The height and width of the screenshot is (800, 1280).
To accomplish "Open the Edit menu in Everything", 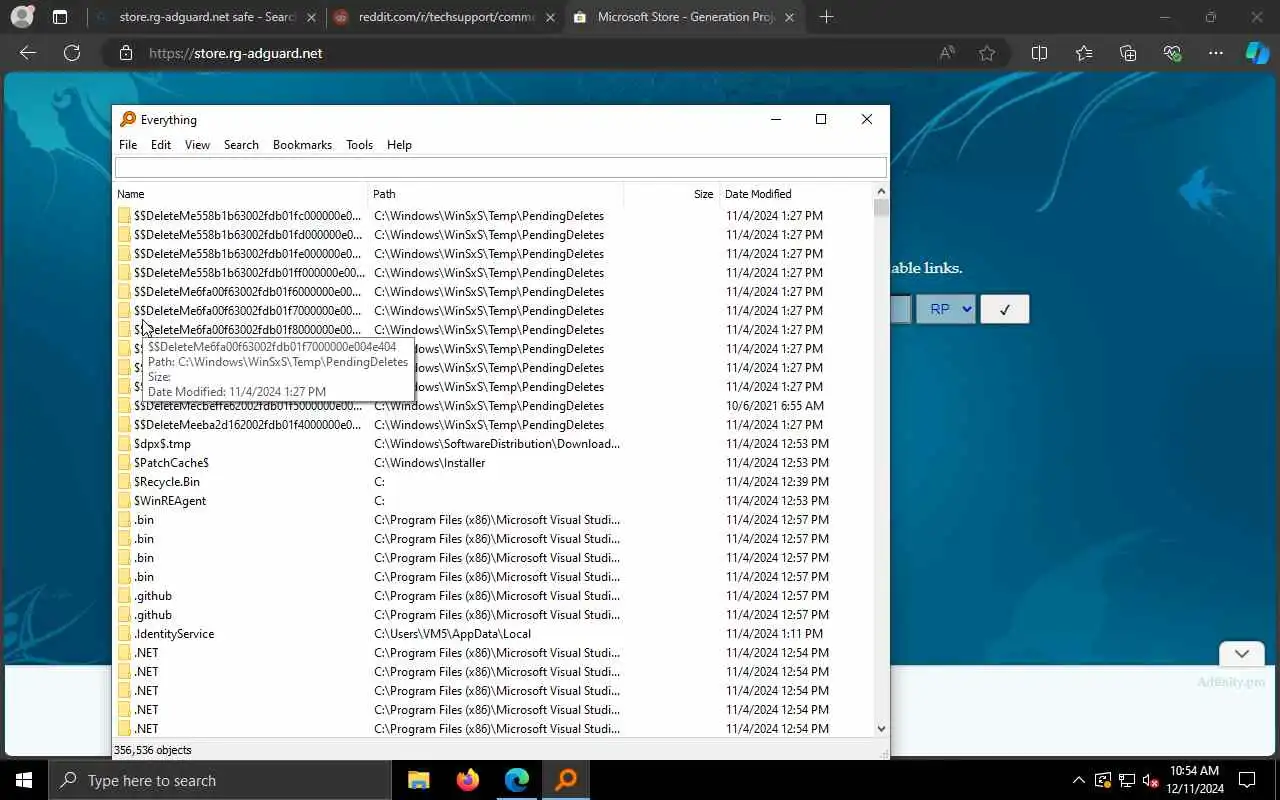I will coord(161,145).
